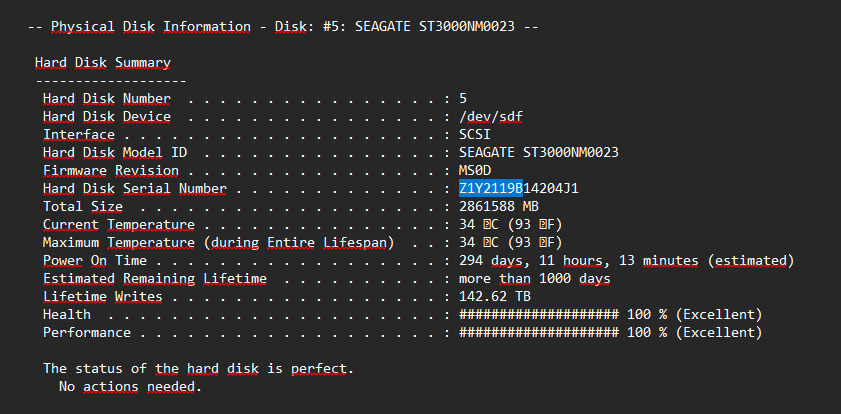Click the Estimated Remaining Lifetime label
This screenshot has width=841, height=414.
(x=155, y=279)
